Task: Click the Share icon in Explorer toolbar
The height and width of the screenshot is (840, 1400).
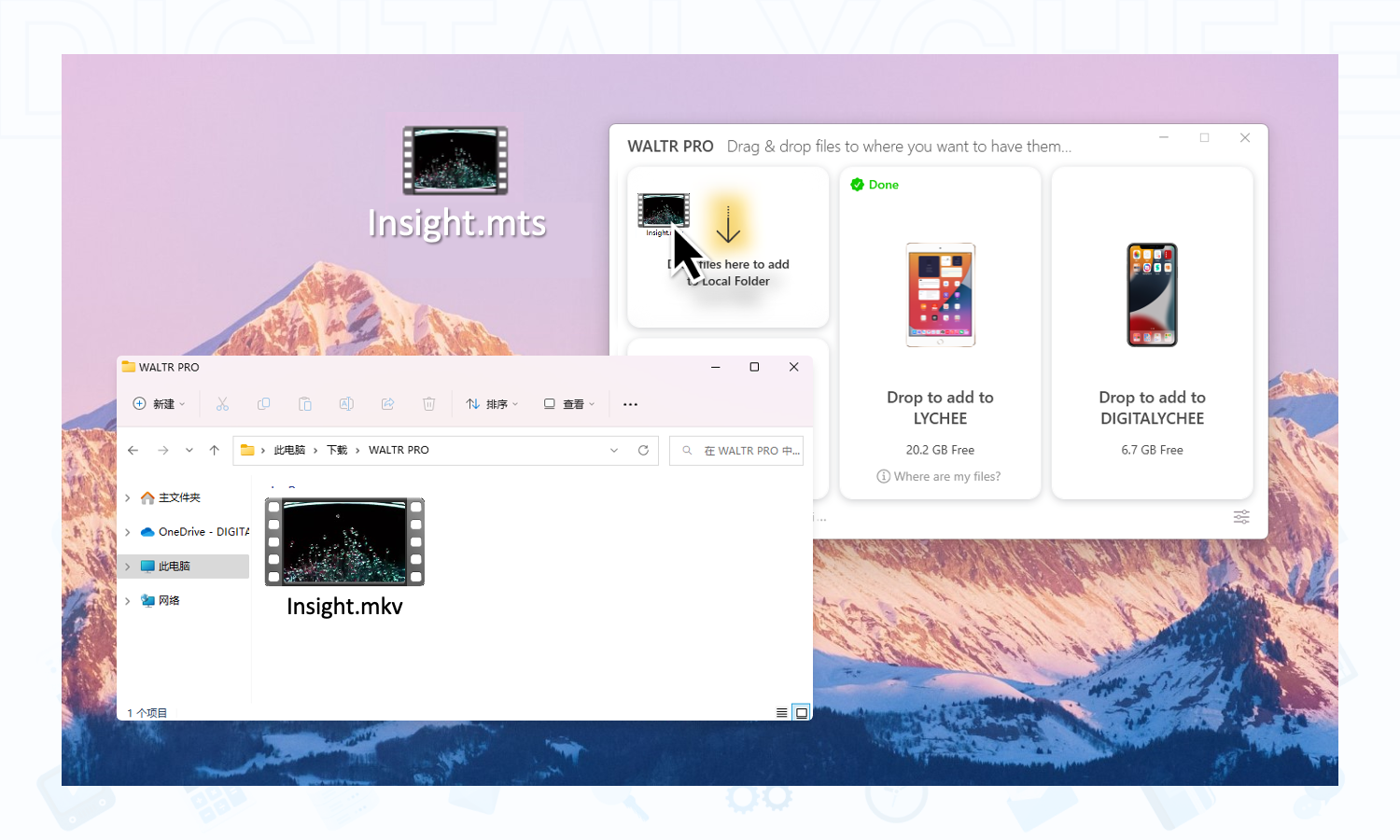Action: [x=387, y=404]
